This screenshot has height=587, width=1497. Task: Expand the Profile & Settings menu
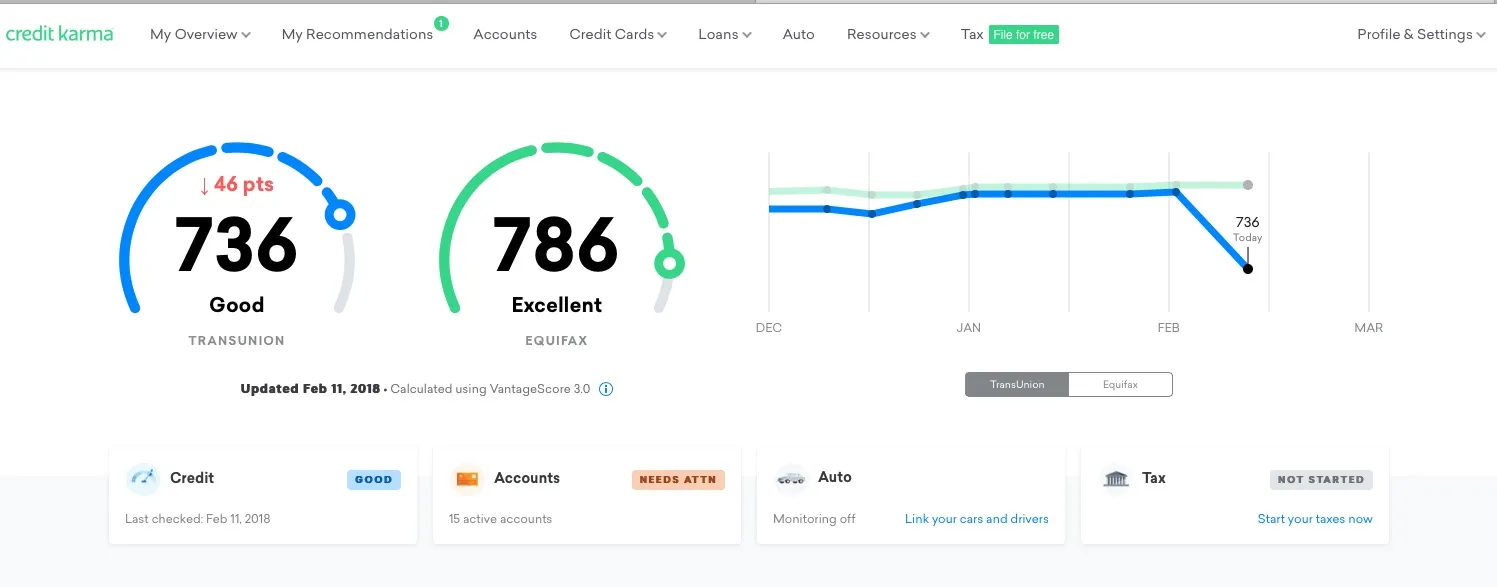tap(1420, 35)
